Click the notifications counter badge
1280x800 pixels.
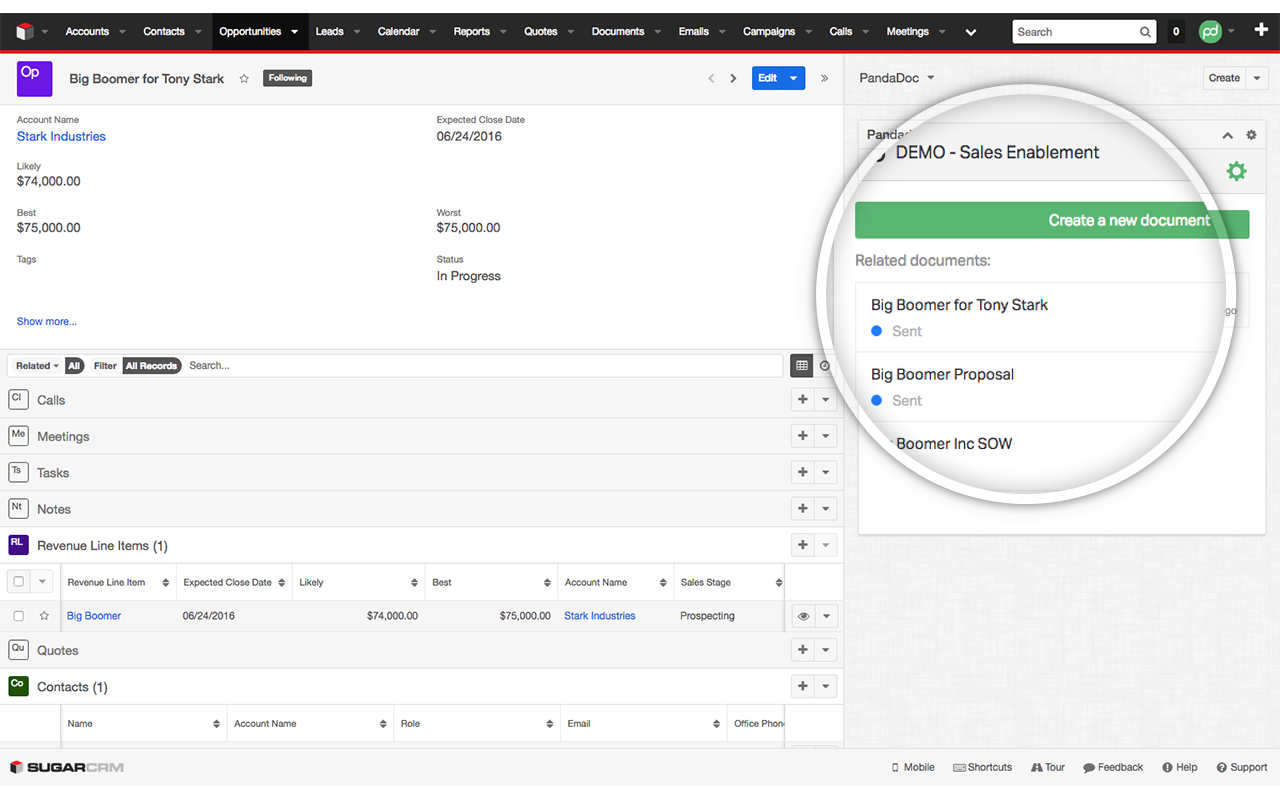(x=1176, y=32)
